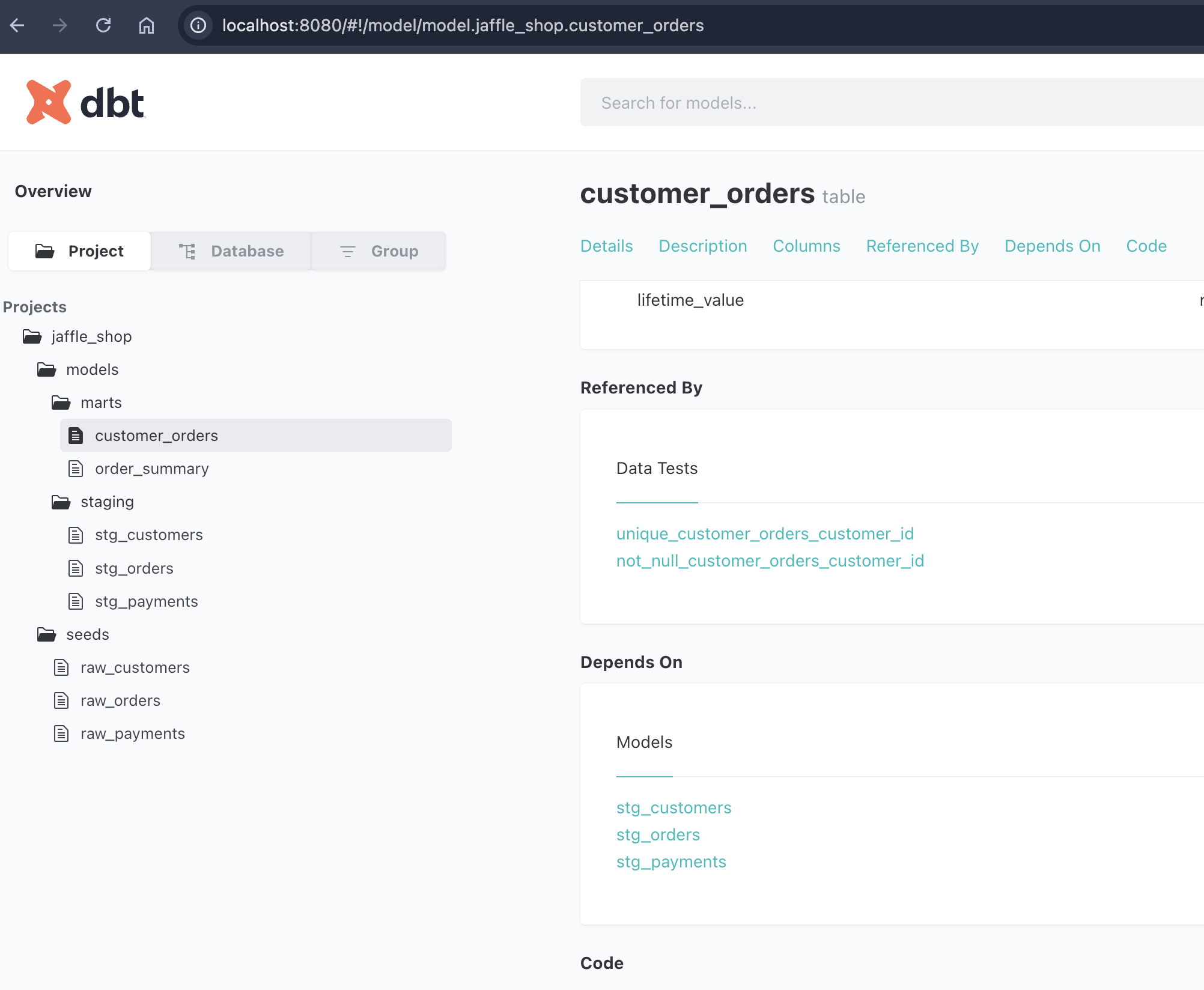Go back using the browser back arrow
The height and width of the screenshot is (990, 1204).
17,25
